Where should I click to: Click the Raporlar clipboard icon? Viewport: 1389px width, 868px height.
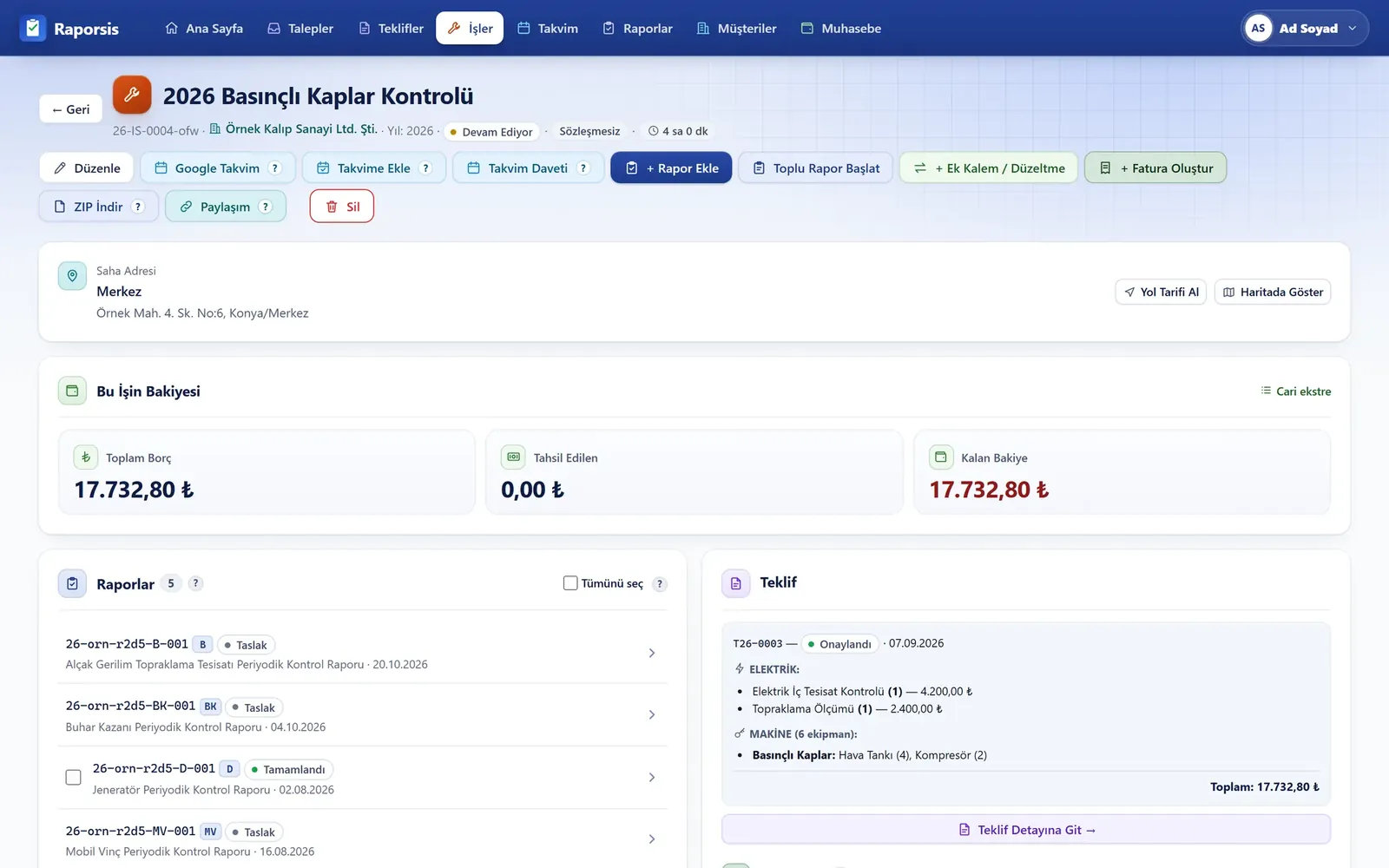72,584
